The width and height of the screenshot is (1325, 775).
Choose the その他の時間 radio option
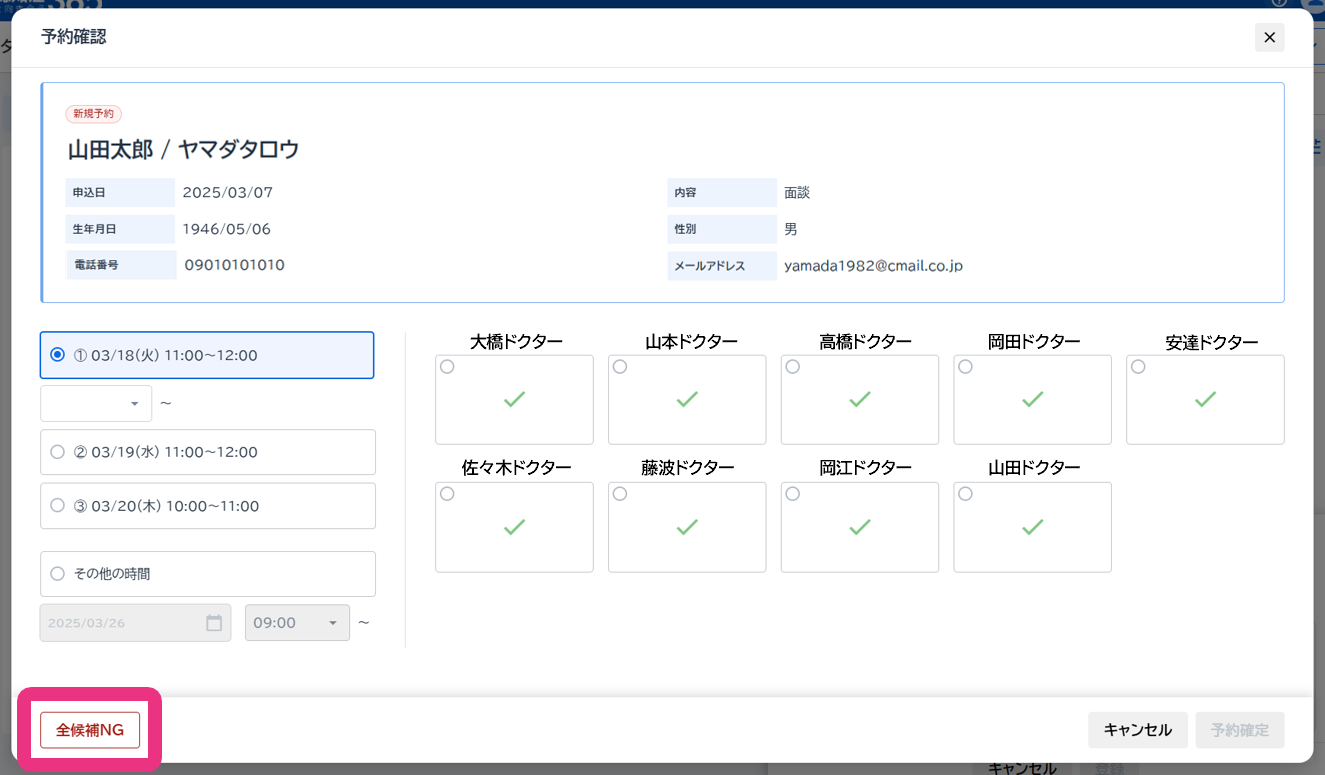point(58,574)
